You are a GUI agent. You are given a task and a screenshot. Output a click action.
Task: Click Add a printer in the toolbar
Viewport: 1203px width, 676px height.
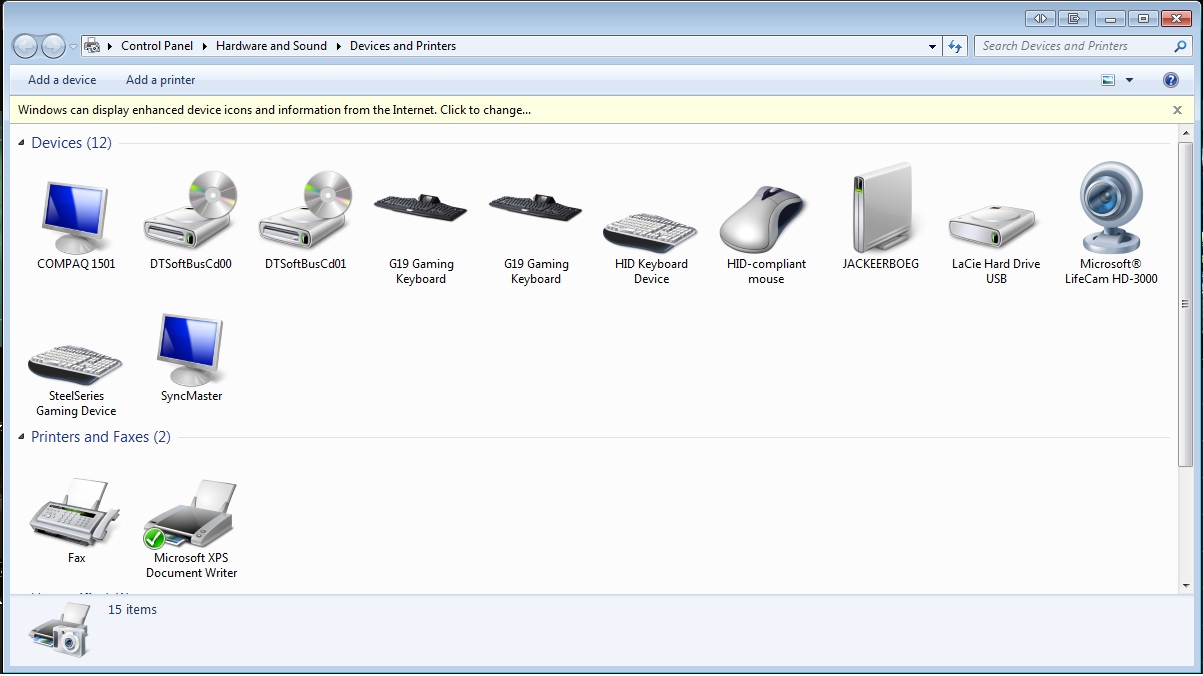161,80
